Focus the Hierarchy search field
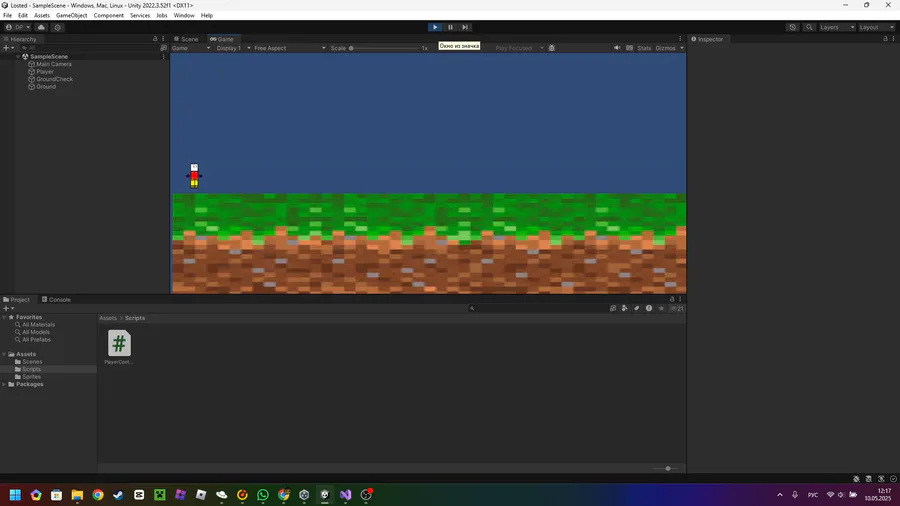 point(89,48)
